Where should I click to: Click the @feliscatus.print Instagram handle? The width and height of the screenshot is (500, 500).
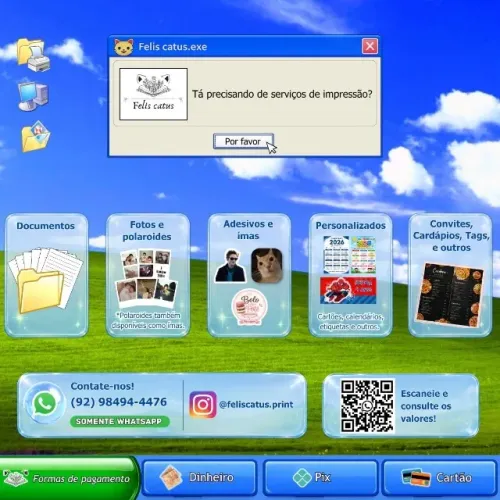(x=256, y=404)
